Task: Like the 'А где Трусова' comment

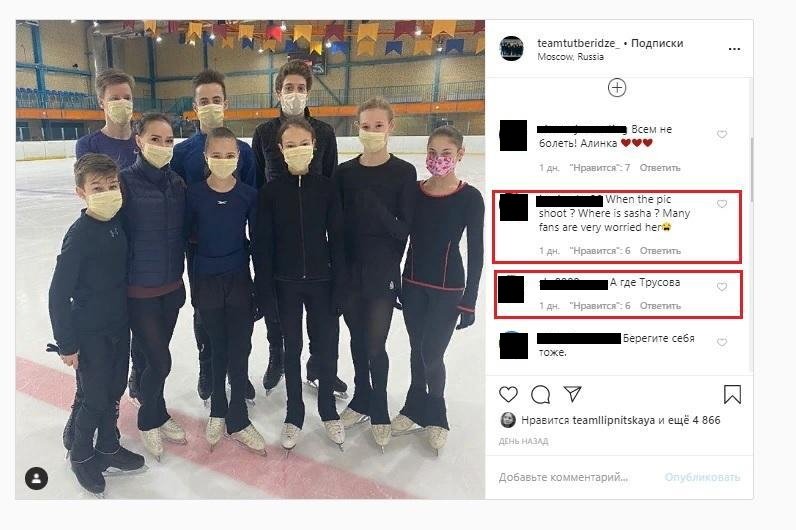Action: click(722, 287)
